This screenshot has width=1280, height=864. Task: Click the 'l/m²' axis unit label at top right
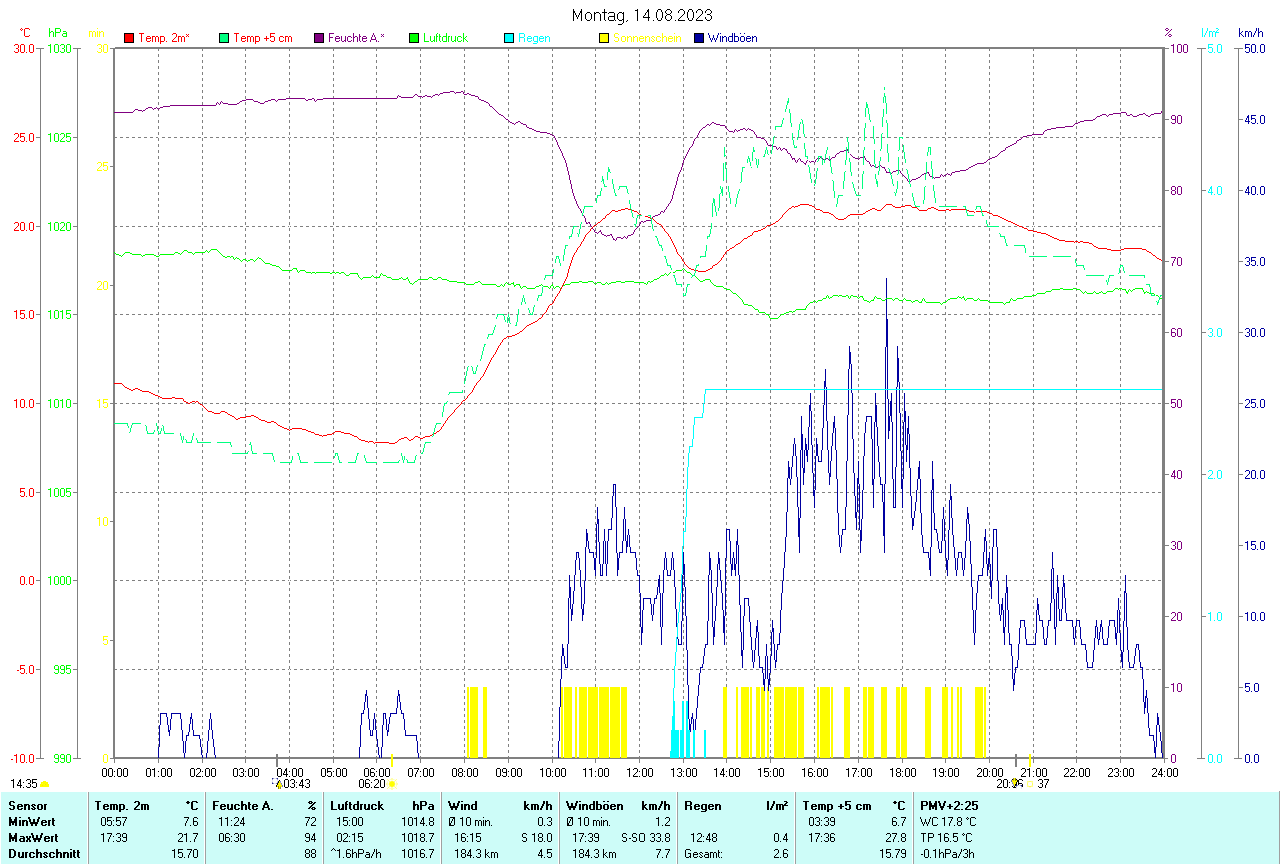(x=1210, y=33)
